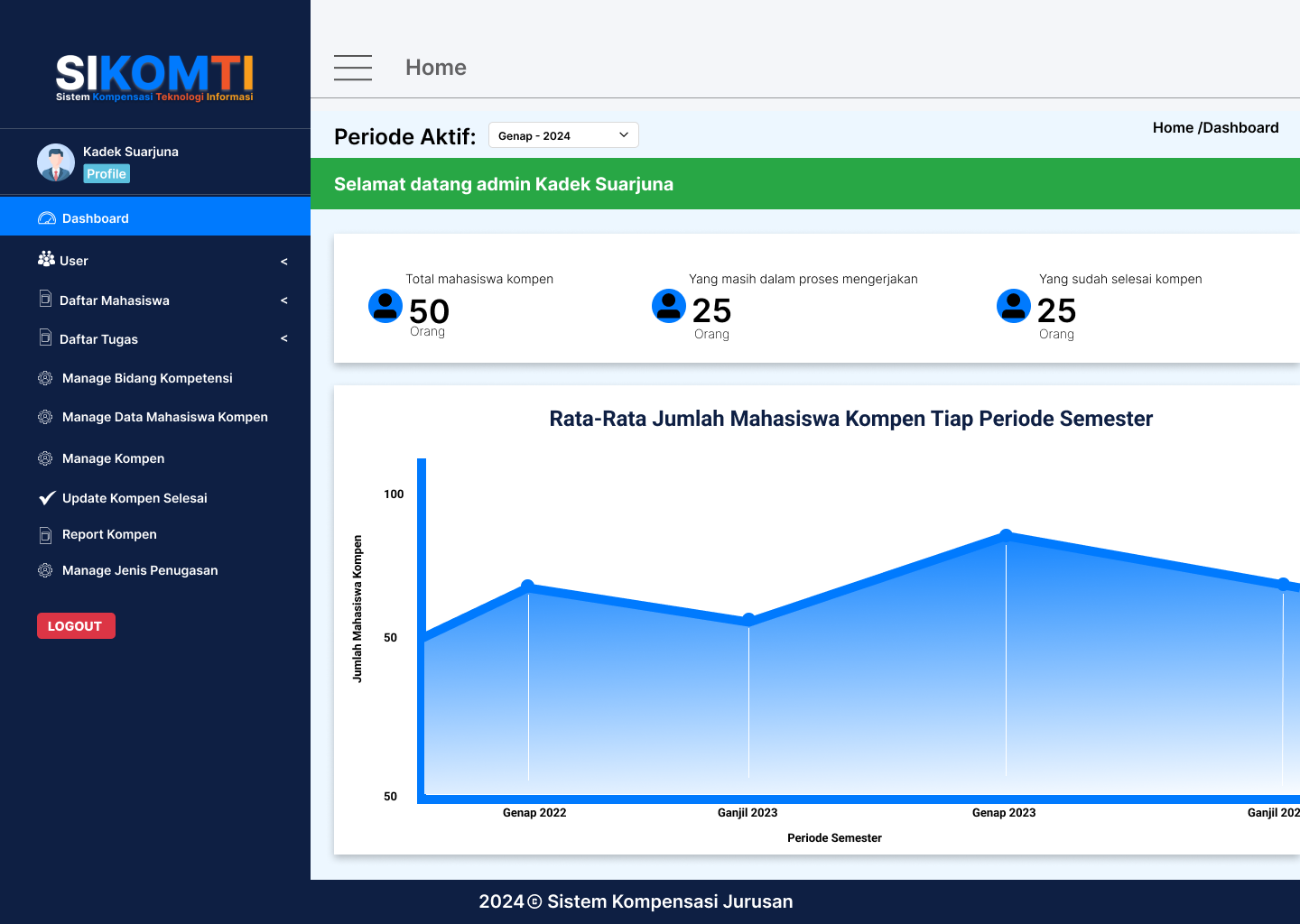The height and width of the screenshot is (924, 1300).
Task: Click the Total mahasiswa kompen person icon
Action: [385, 306]
